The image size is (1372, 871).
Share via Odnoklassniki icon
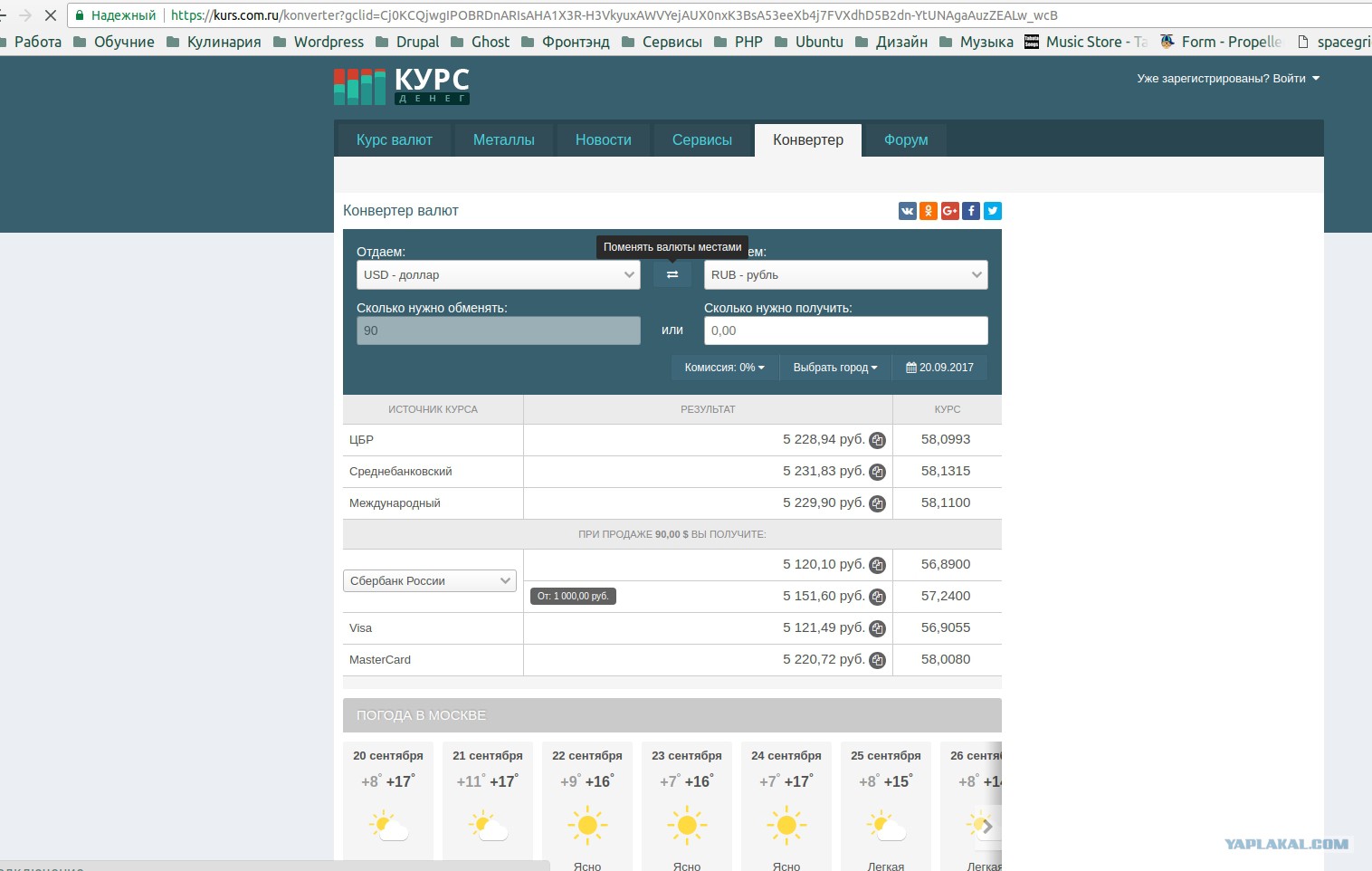point(929,211)
